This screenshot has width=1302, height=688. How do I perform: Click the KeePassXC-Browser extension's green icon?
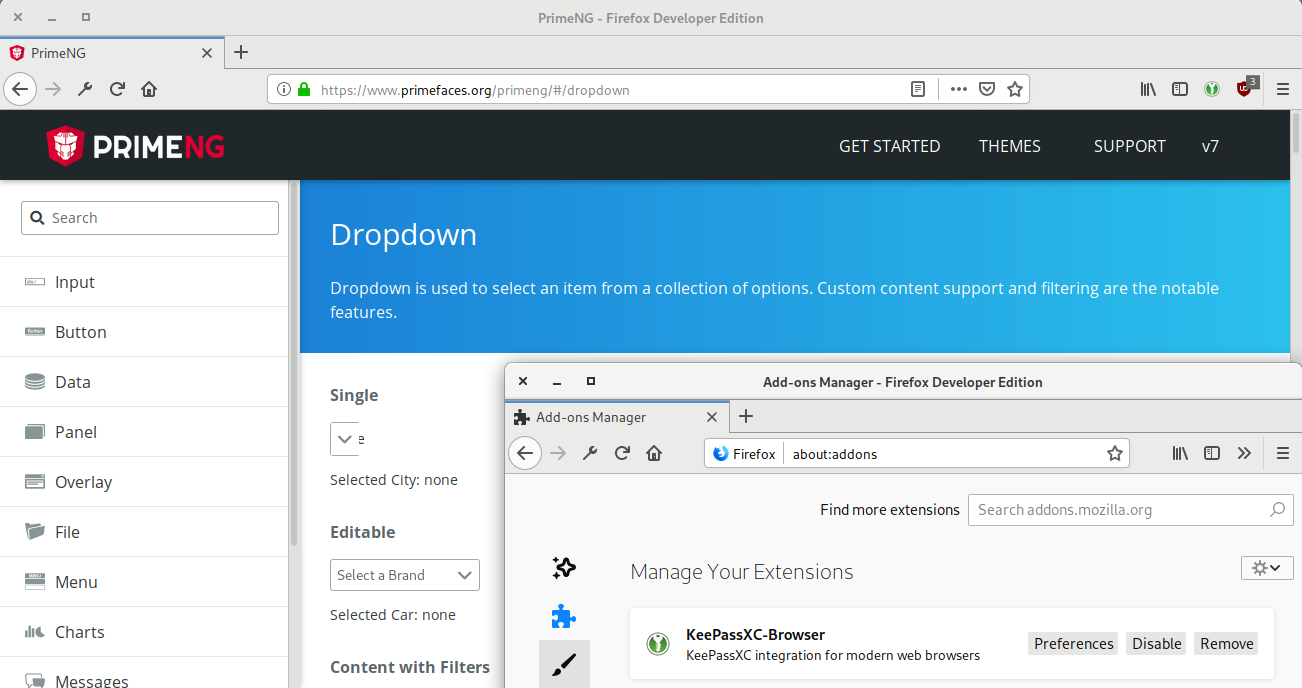pos(658,644)
